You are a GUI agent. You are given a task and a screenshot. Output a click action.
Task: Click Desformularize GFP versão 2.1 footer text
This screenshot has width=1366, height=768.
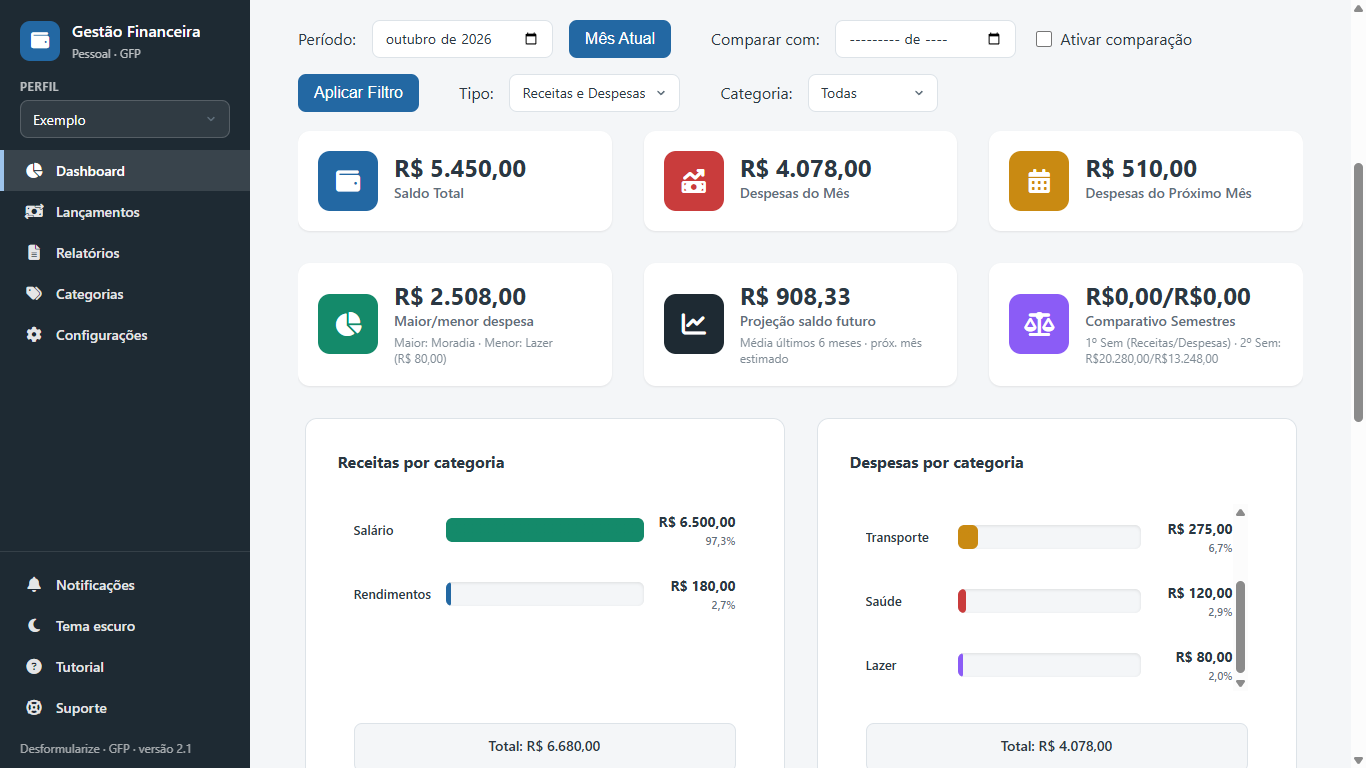tap(106, 749)
